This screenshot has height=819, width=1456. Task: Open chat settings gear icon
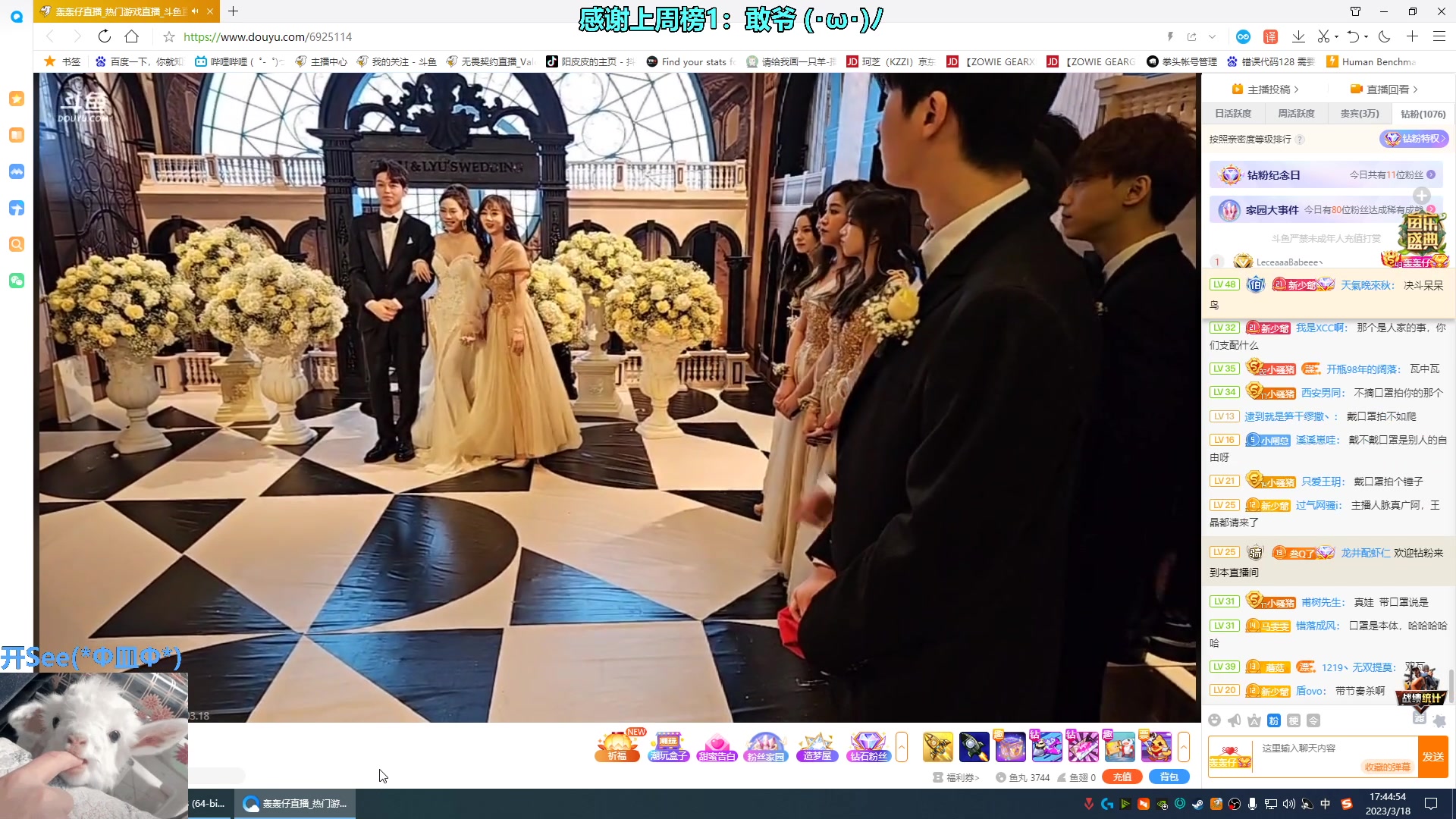[1439, 721]
